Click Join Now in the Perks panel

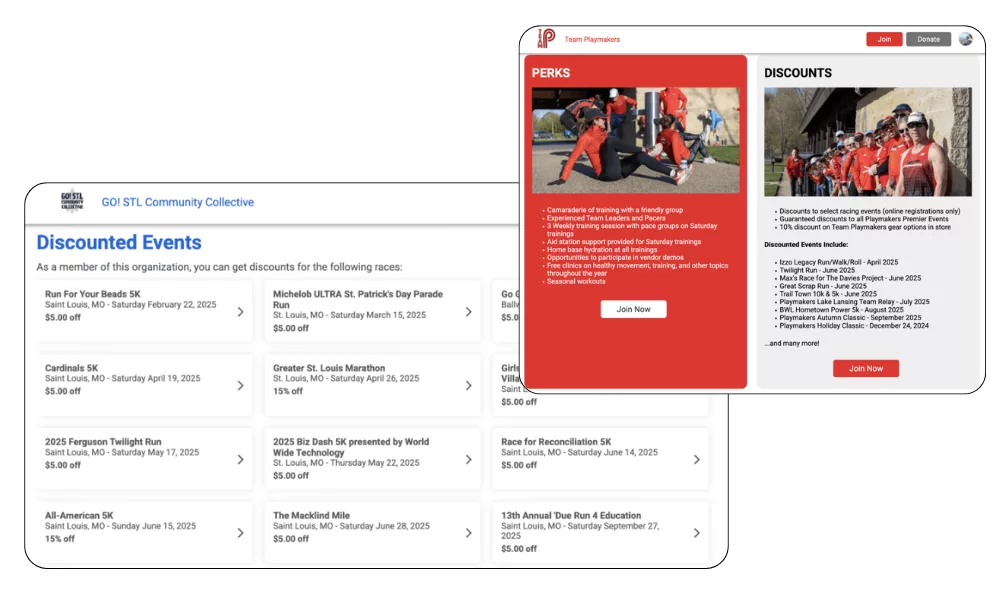point(633,309)
